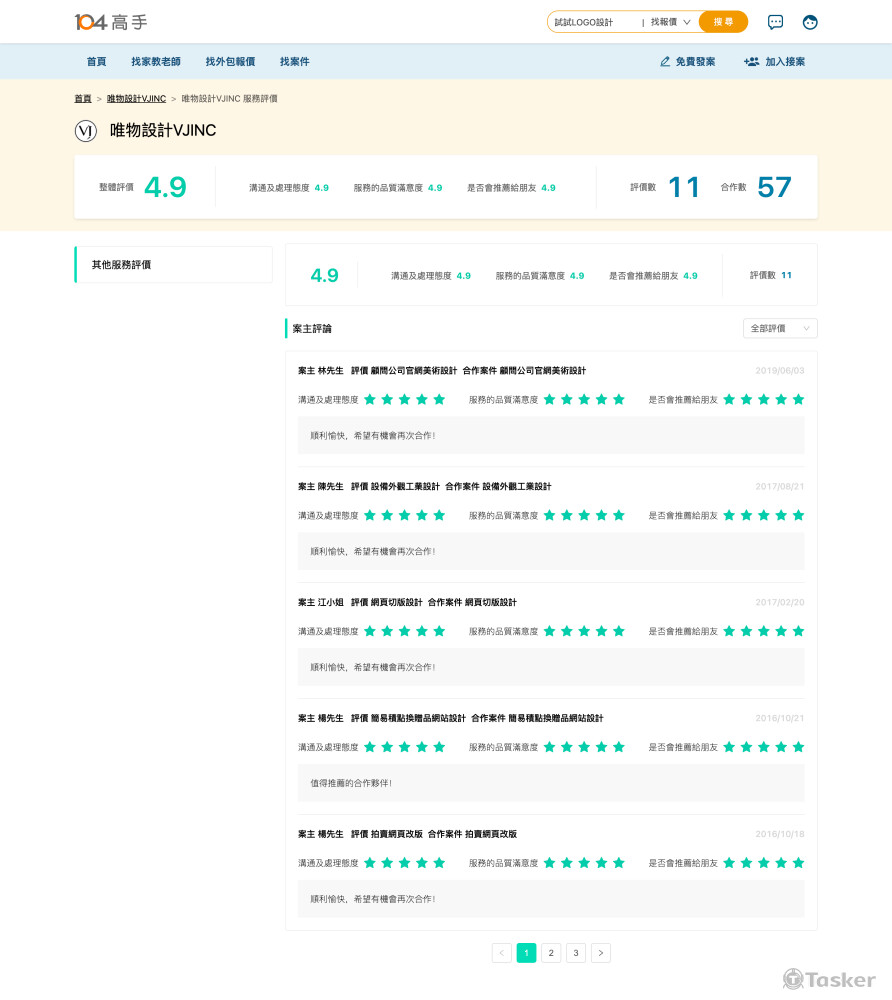Open the chat messages icon
The image size is (892, 1000).
[775, 22]
